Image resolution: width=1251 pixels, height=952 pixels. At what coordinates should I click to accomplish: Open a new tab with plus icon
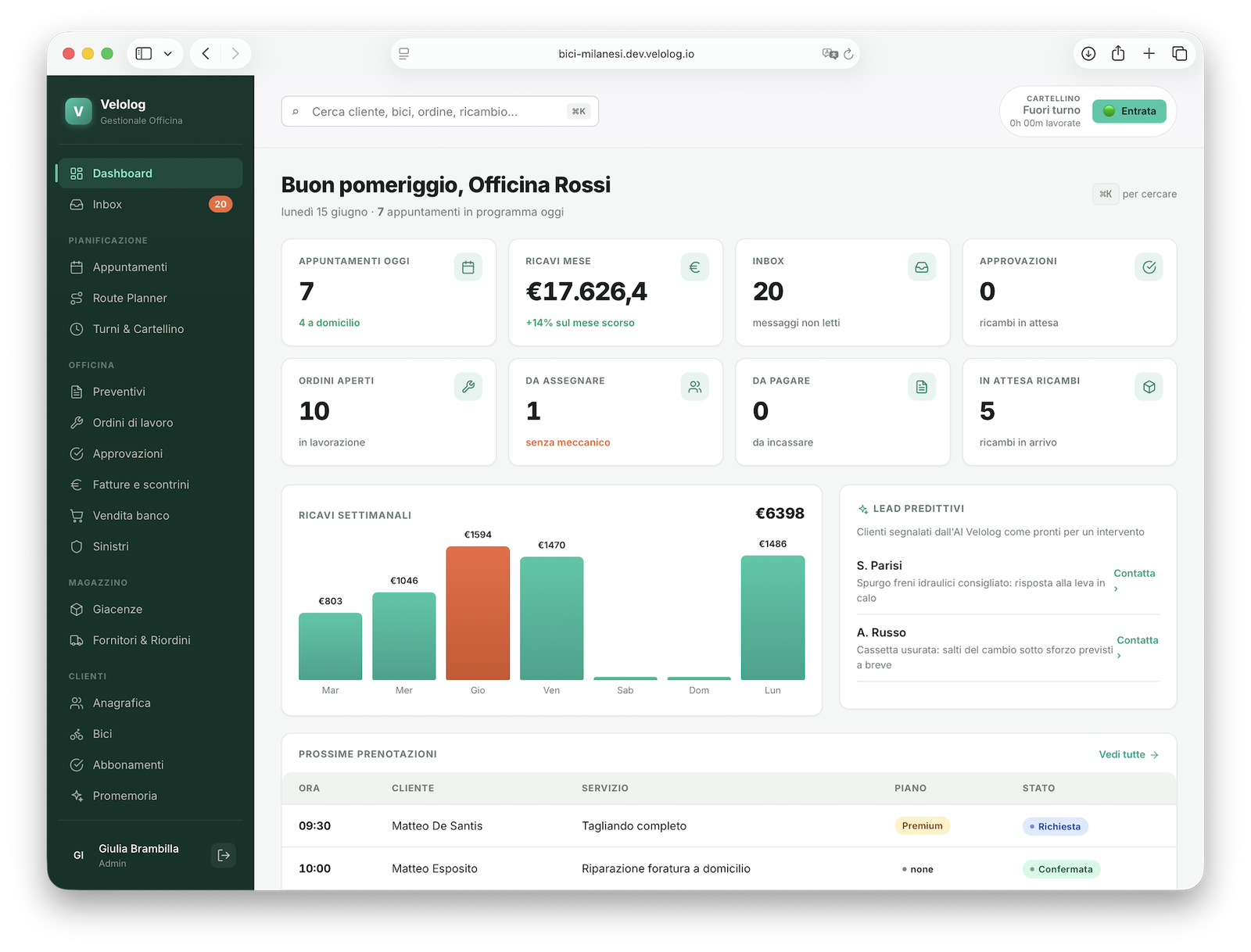point(1149,53)
